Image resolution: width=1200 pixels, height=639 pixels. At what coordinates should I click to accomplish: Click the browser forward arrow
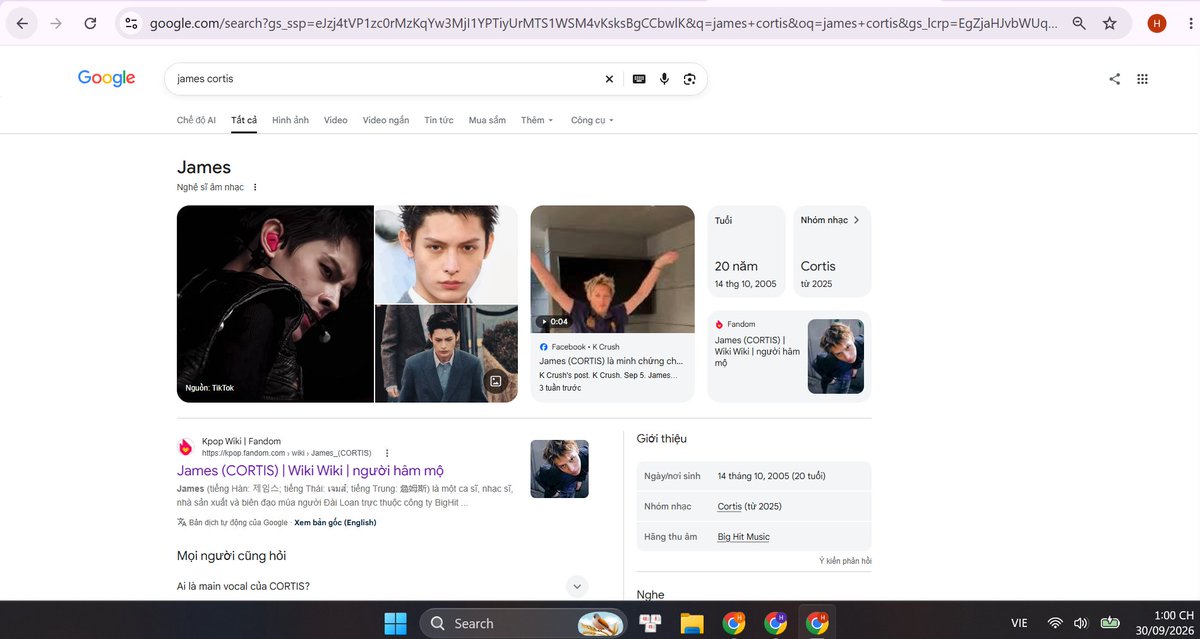[56, 23]
